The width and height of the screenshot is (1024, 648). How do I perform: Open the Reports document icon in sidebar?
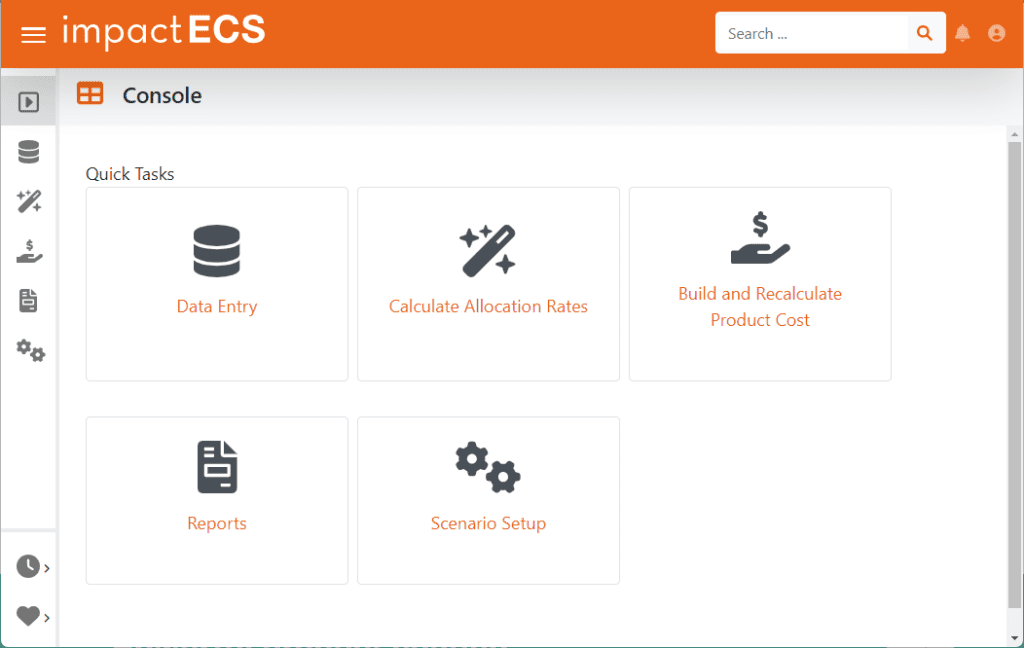tap(29, 301)
